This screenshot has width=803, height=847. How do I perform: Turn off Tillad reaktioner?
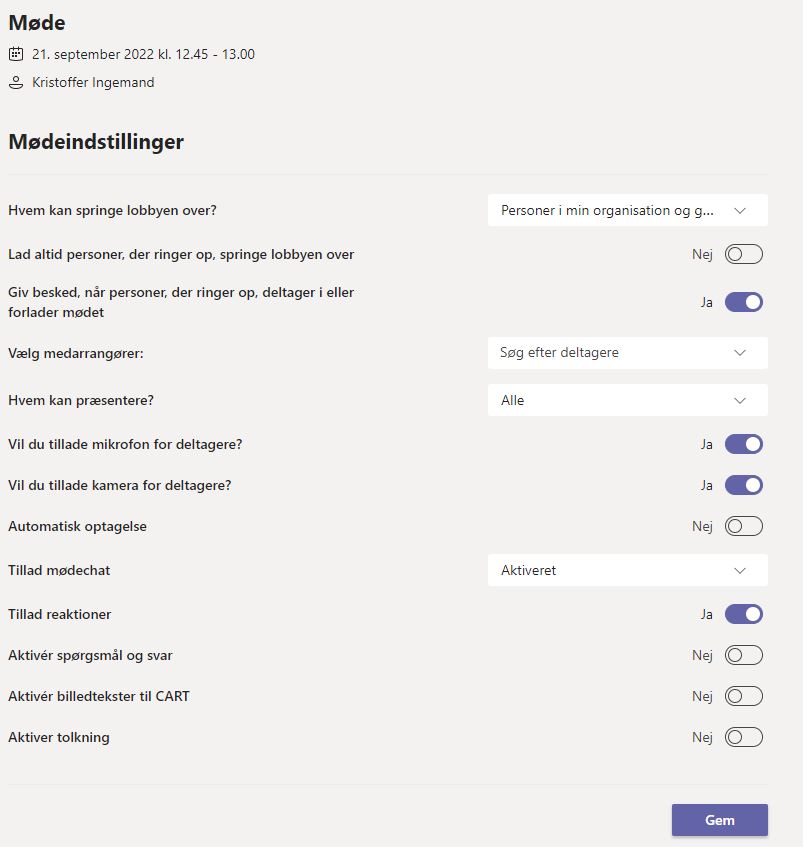742,614
